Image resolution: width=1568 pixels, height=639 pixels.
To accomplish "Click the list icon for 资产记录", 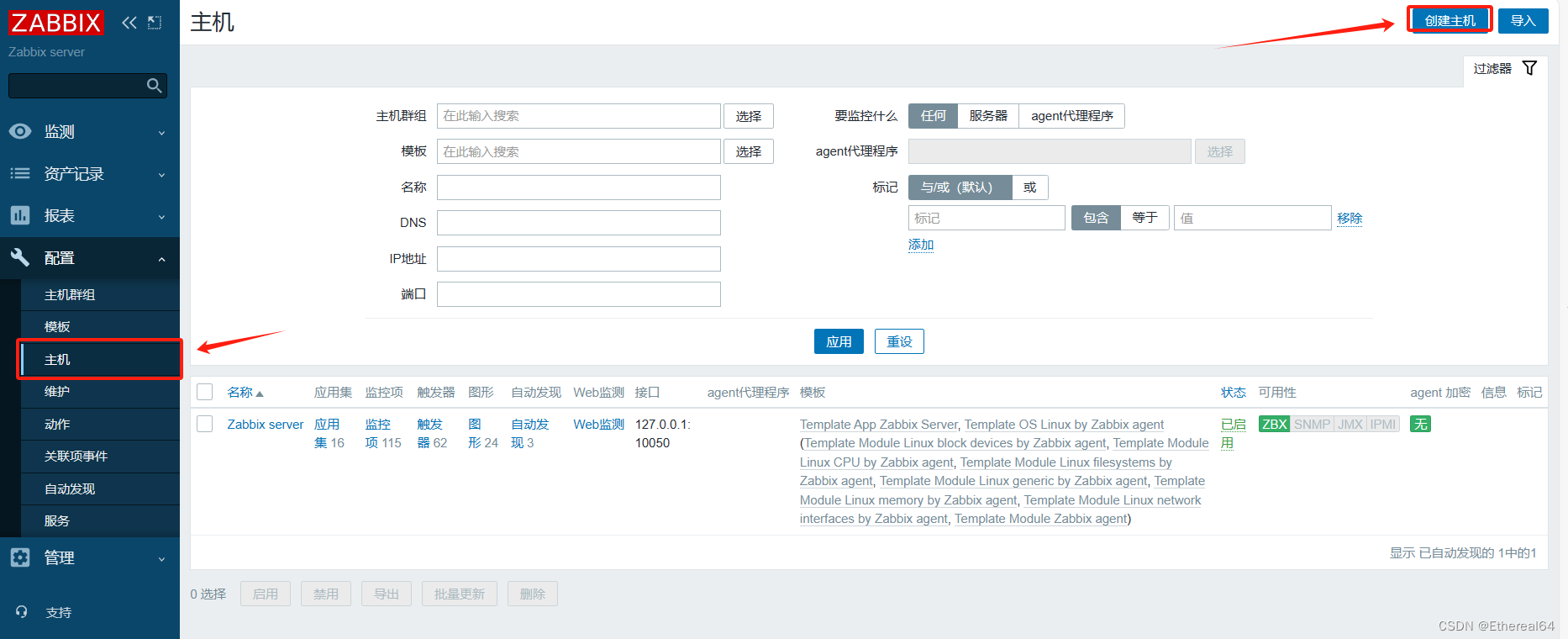I will pos(20,173).
